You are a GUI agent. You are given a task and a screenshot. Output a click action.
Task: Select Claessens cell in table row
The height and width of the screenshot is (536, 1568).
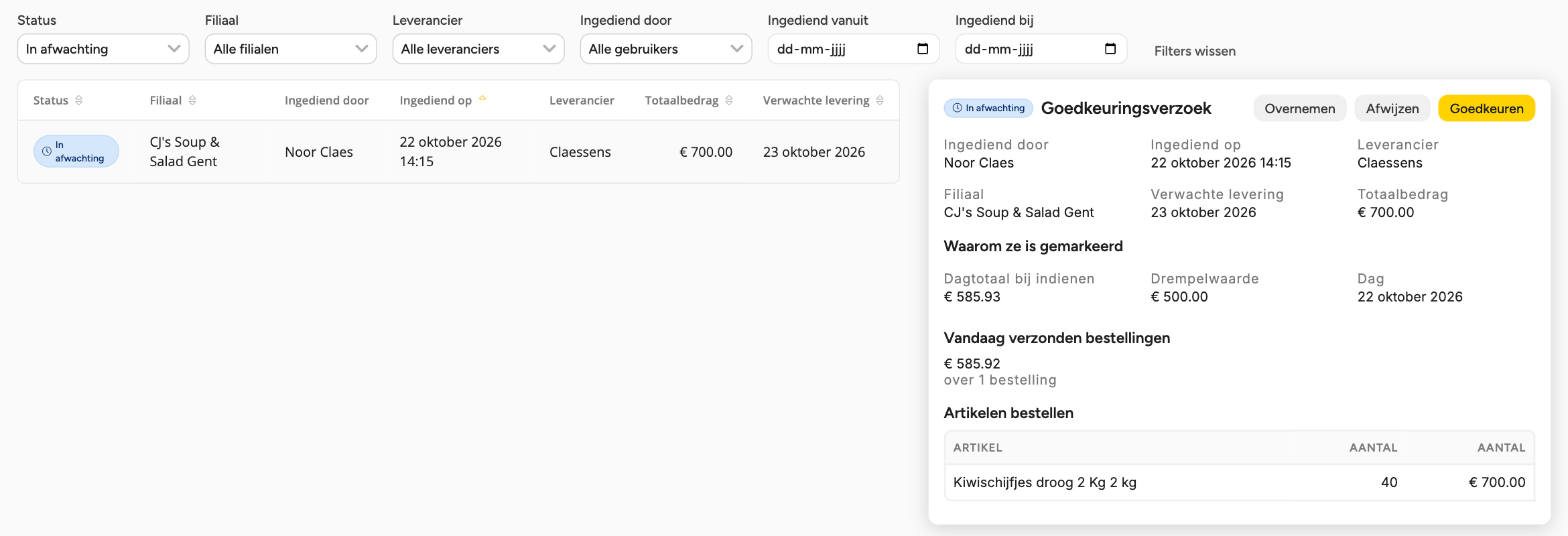[x=580, y=152]
